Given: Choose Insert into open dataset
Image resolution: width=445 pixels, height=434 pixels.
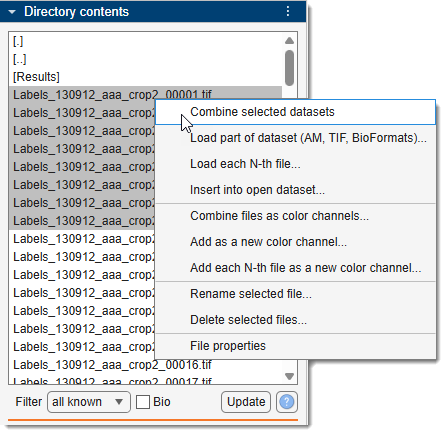Looking at the screenshot, I should (296, 190).
